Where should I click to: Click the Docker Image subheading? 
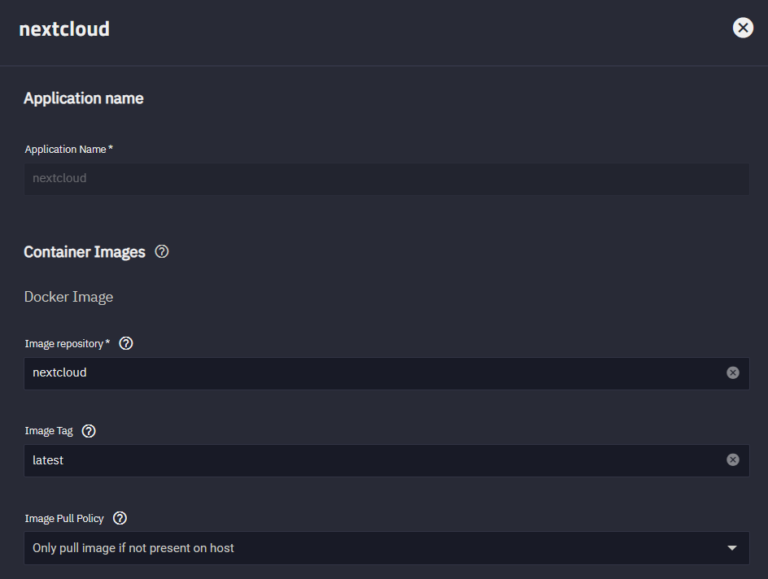click(x=69, y=297)
